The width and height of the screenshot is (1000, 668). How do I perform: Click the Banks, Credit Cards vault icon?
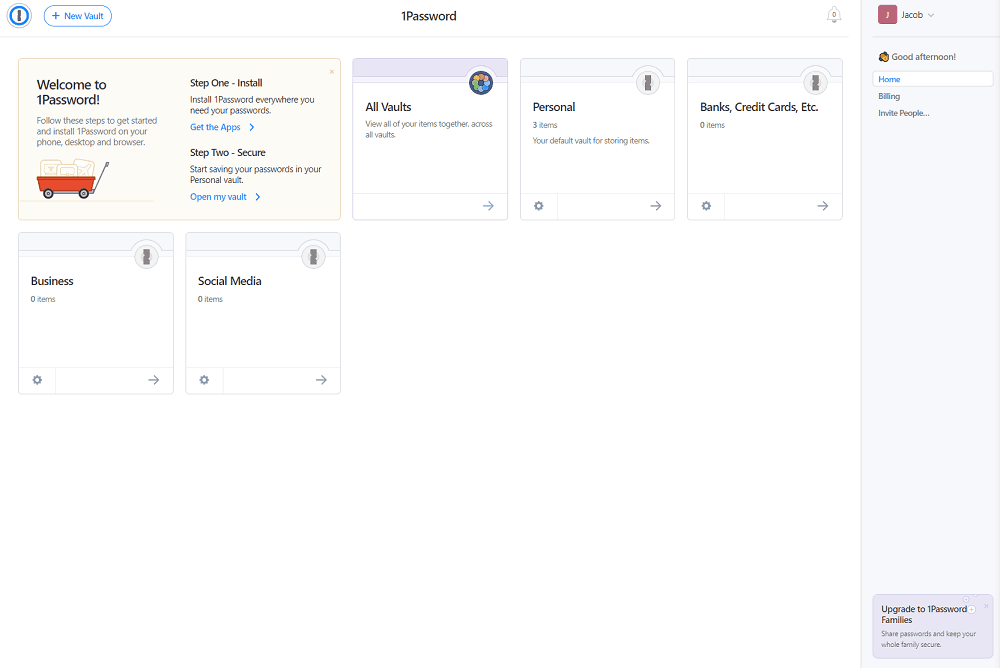point(815,82)
